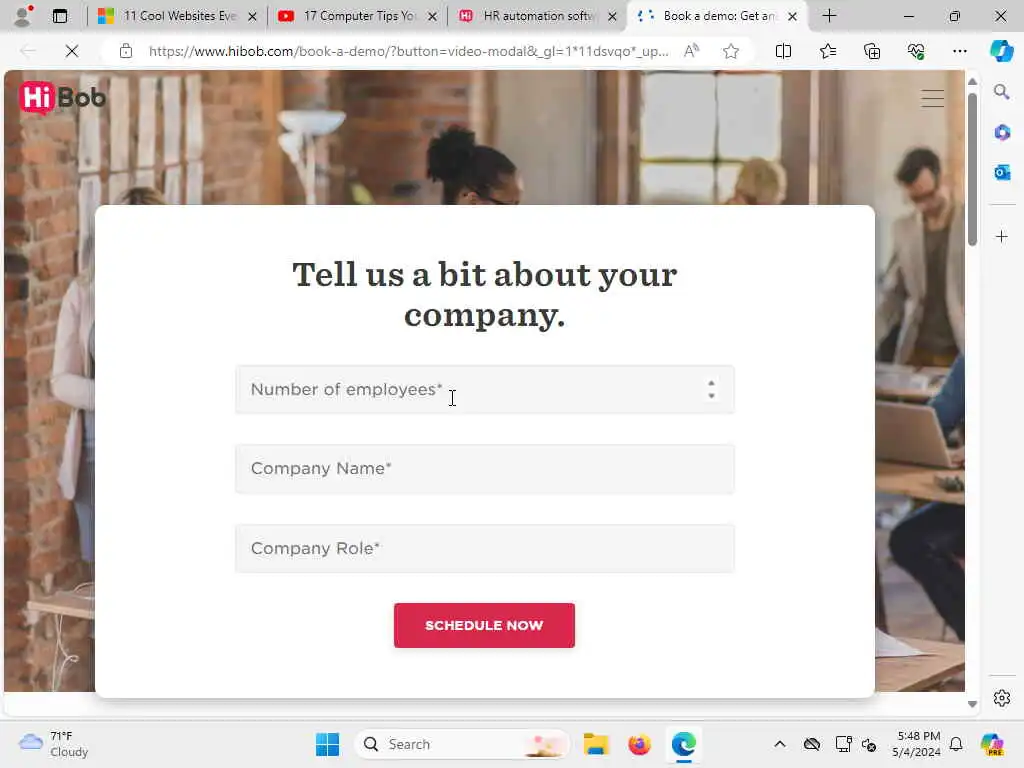Click the SCHEDULE NOW button

(484, 626)
